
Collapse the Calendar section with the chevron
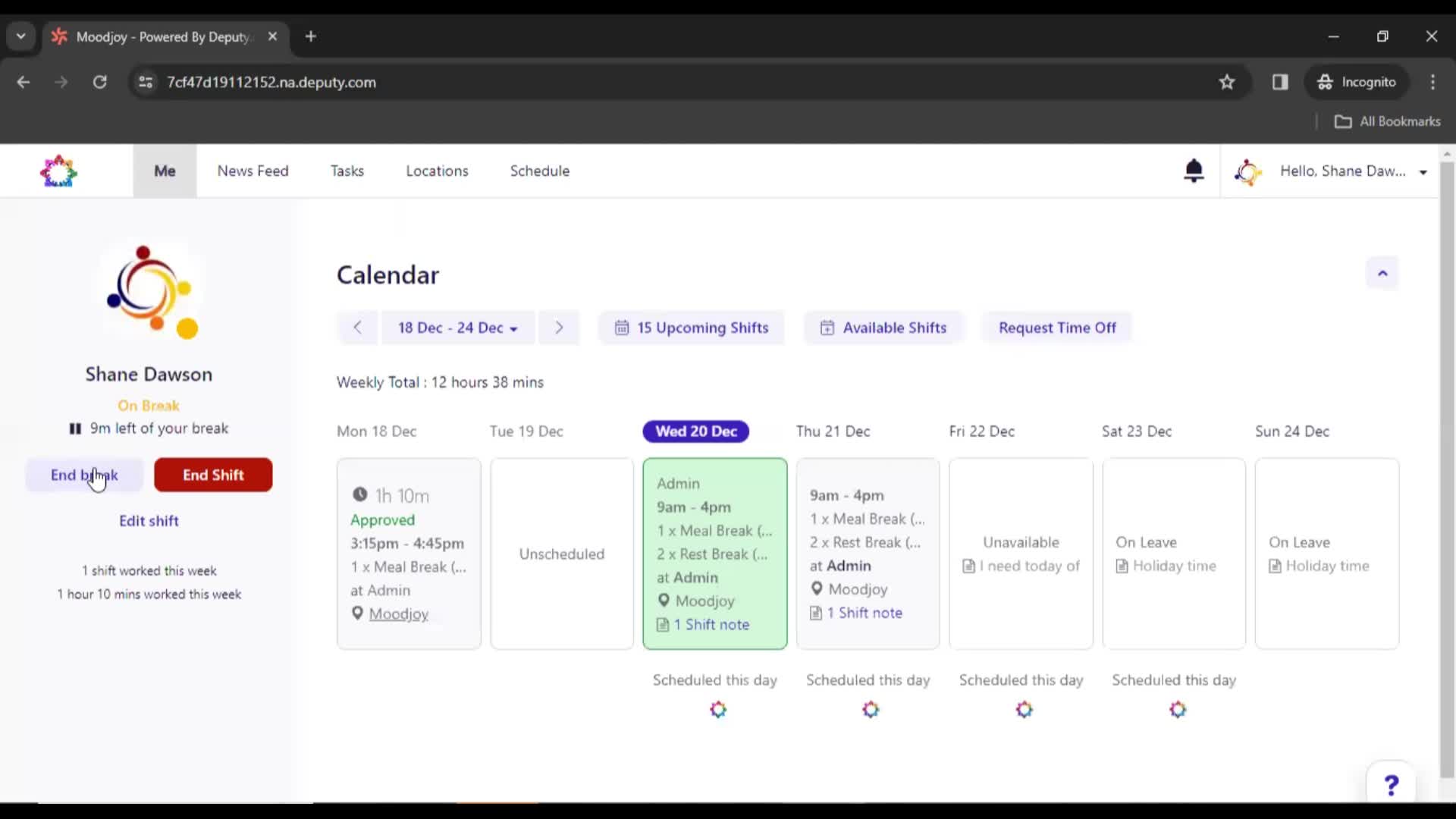pos(1382,273)
